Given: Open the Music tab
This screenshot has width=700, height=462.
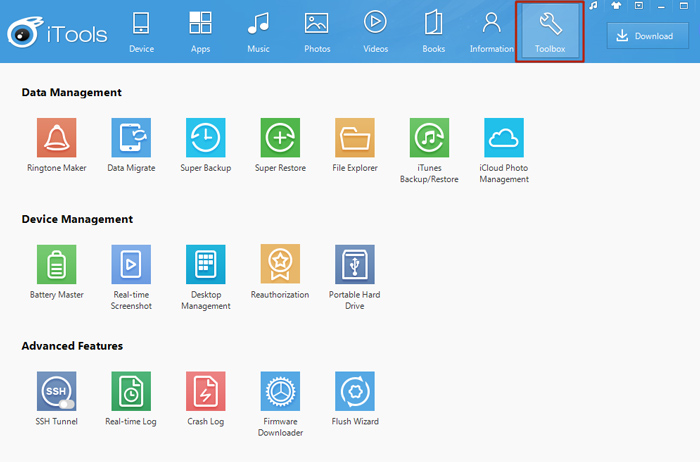Looking at the screenshot, I should click(x=258, y=32).
